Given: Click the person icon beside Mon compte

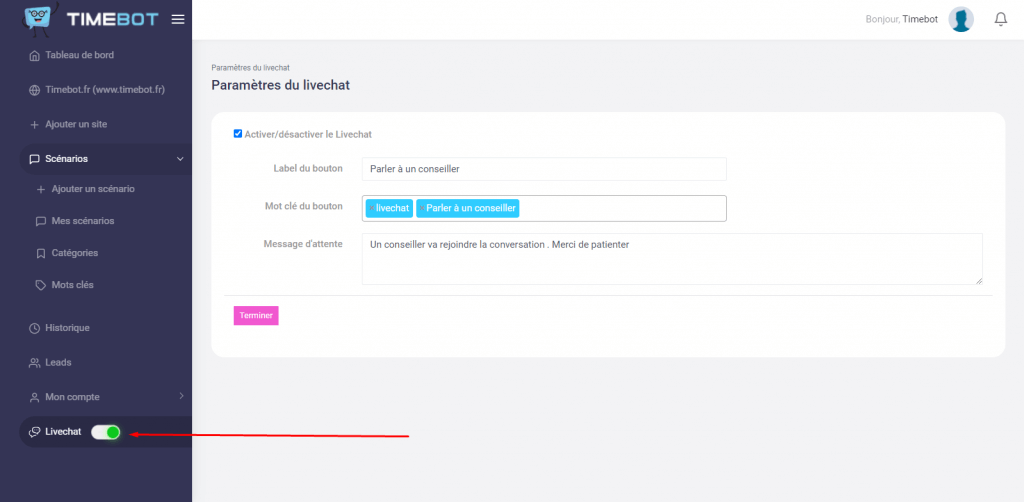Looking at the screenshot, I should [35, 398].
